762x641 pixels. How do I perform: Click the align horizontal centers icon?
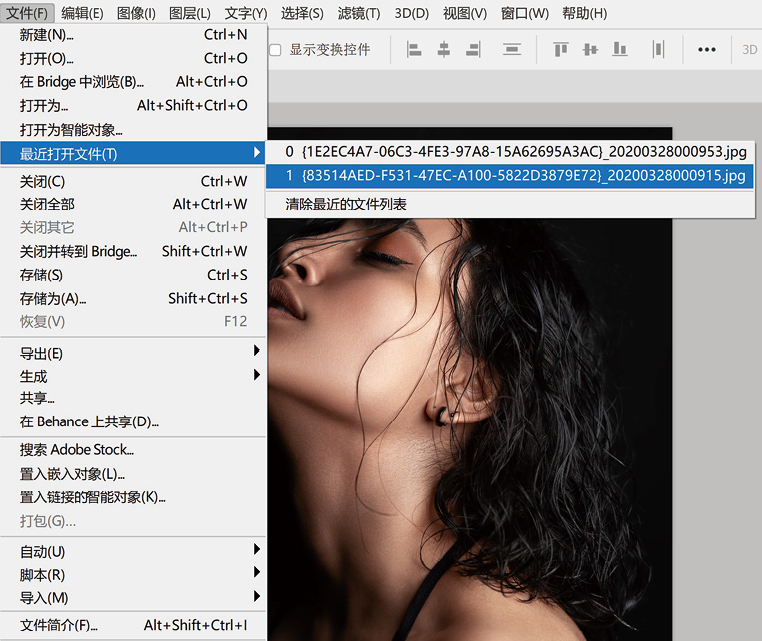coord(444,50)
